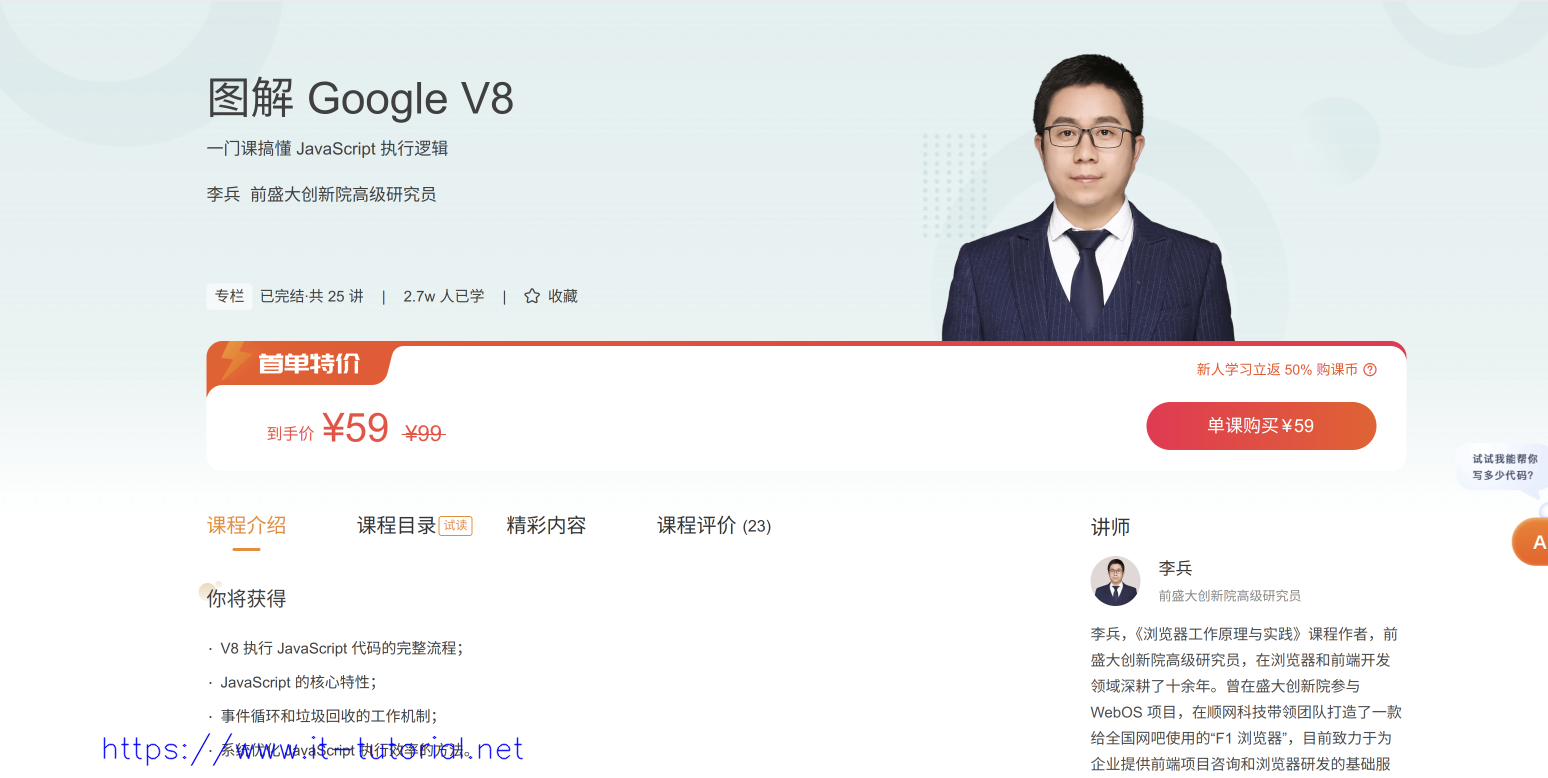This screenshot has height=778, width=1548.
Task: Click the 已完结·共 25 讲 text
Action: [312, 296]
